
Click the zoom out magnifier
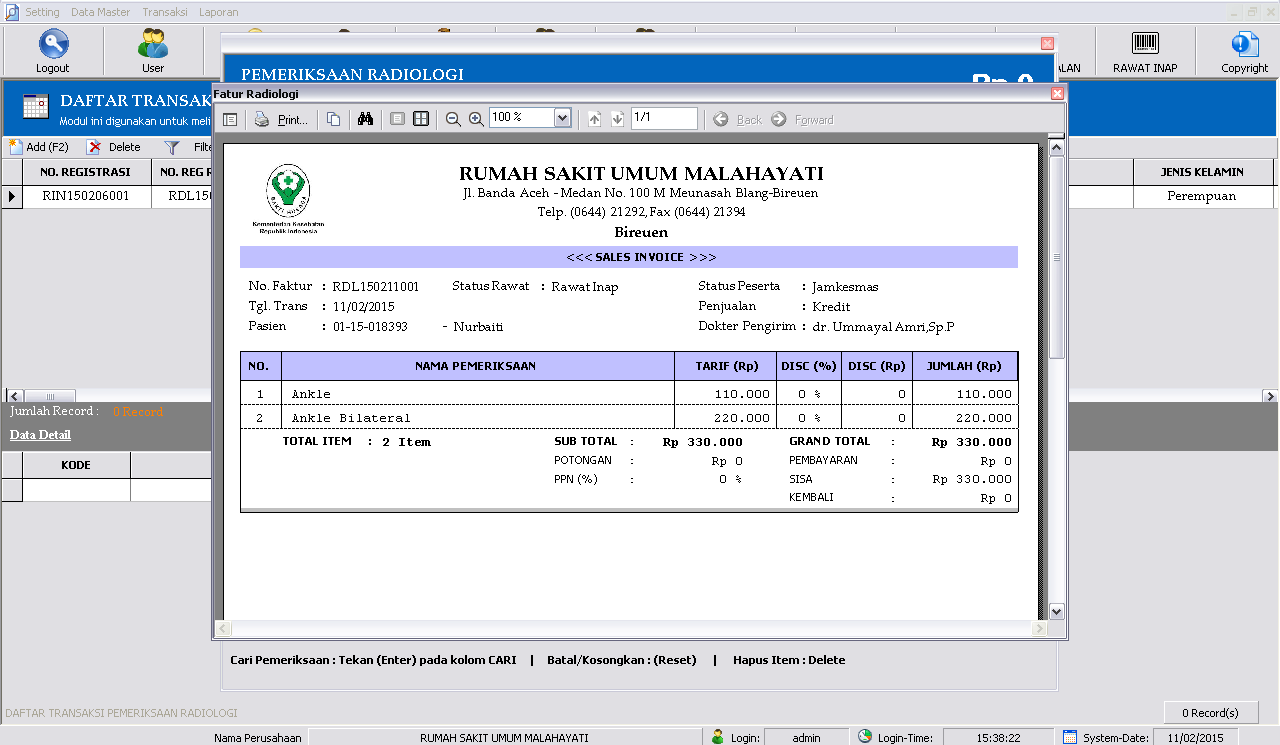coord(453,119)
